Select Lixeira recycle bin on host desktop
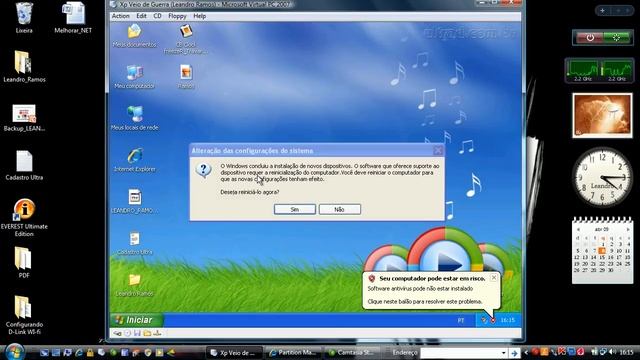Screen dimensions: 640x360 click(24, 18)
